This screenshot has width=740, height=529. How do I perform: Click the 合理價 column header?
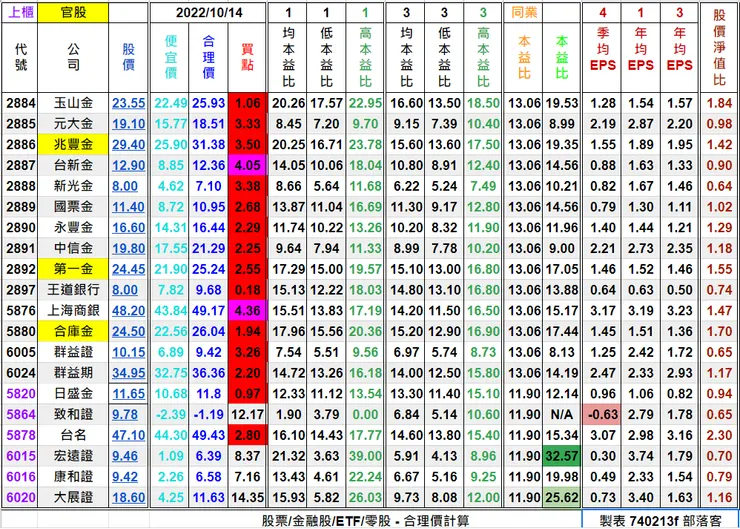[x=209, y=57]
